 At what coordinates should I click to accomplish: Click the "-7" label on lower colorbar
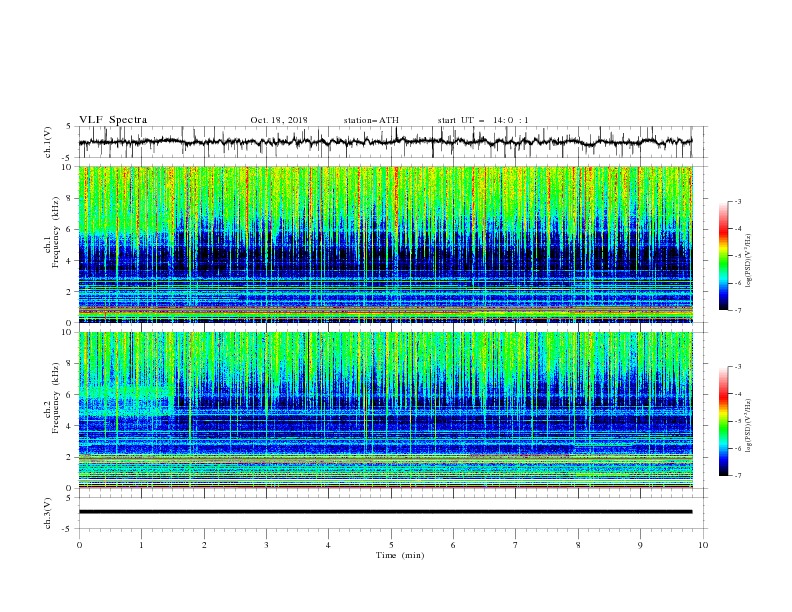737,475
